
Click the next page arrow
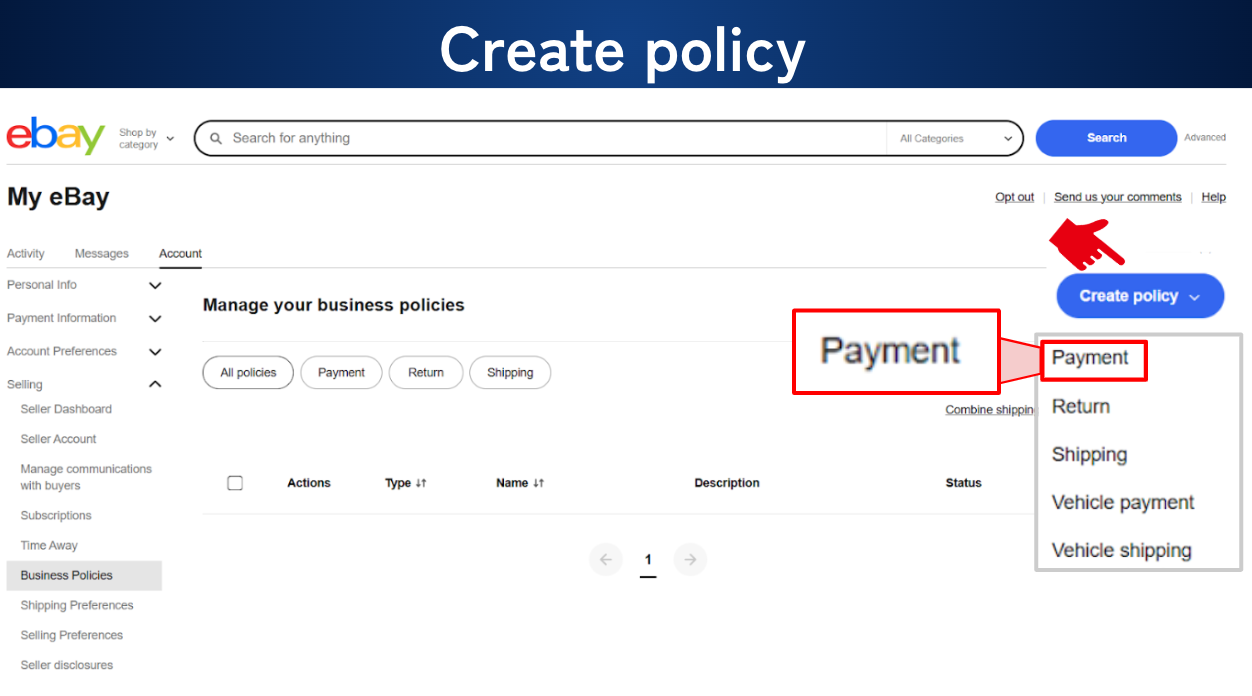690,560
